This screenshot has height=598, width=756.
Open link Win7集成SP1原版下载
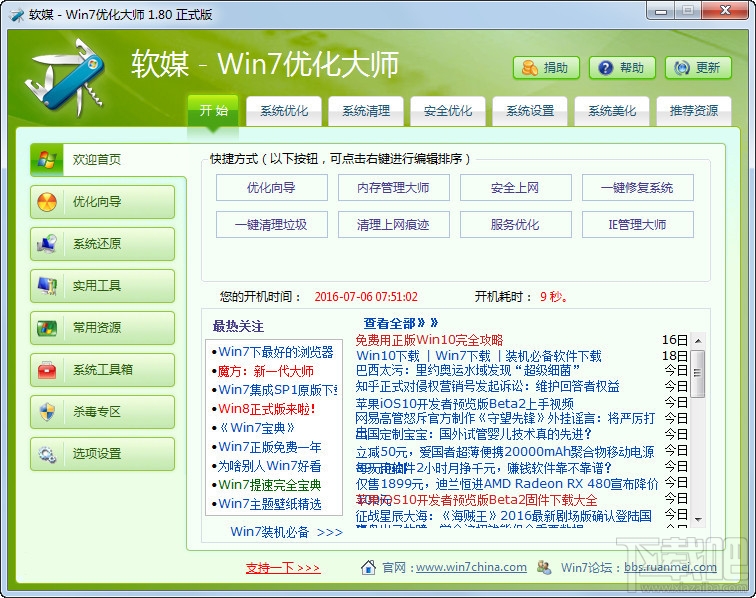(278, 390)
